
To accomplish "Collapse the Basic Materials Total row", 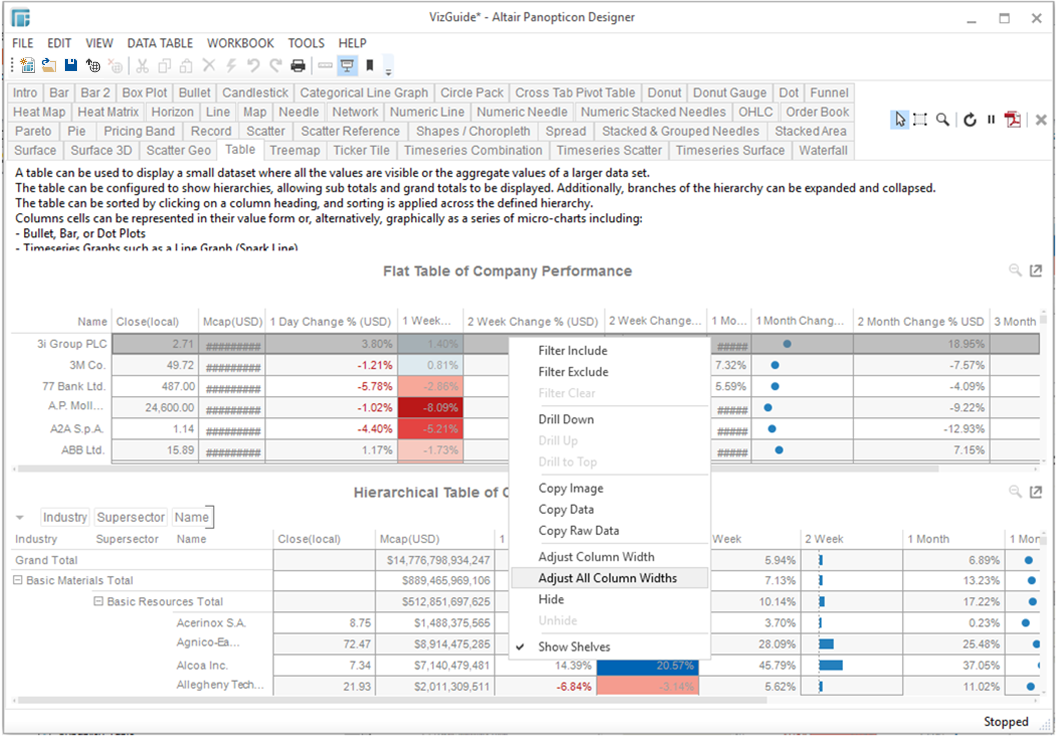I will tap(18, 581).
